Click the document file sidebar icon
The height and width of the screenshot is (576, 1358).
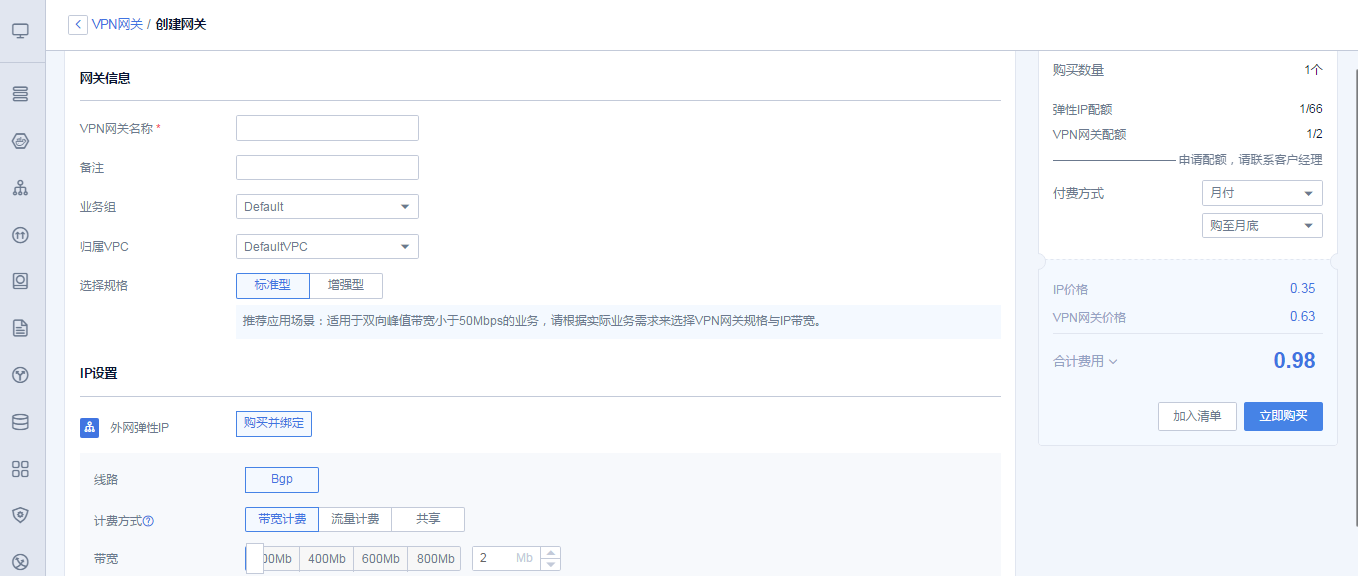click(x=20, y=328)
